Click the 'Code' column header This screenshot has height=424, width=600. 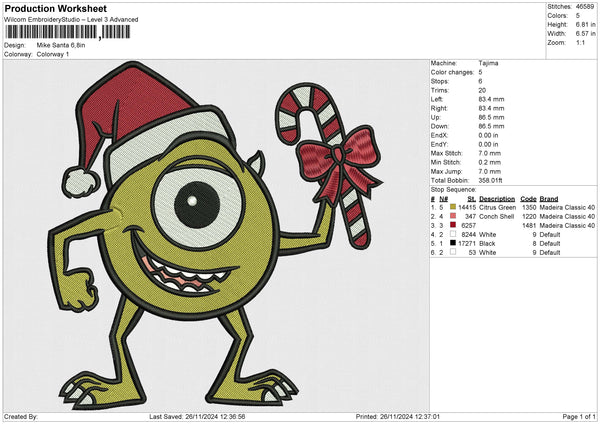point(528,199)
